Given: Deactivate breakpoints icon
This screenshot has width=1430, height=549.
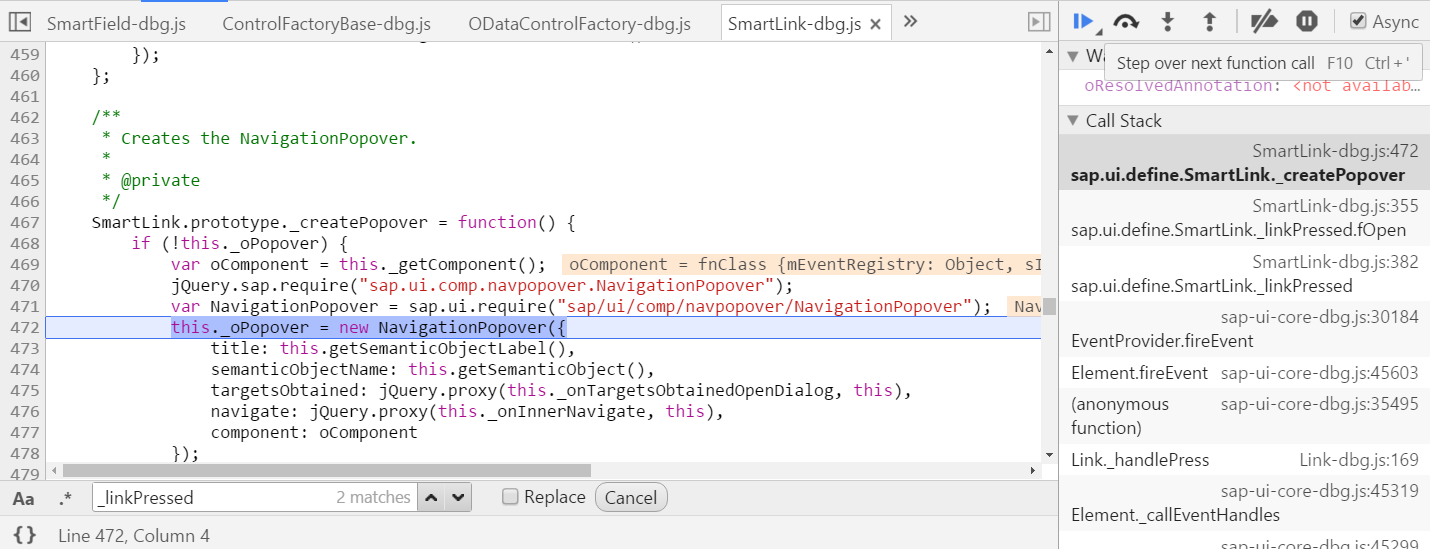Looking at the screenshot, I should (x=1265, y=21).
